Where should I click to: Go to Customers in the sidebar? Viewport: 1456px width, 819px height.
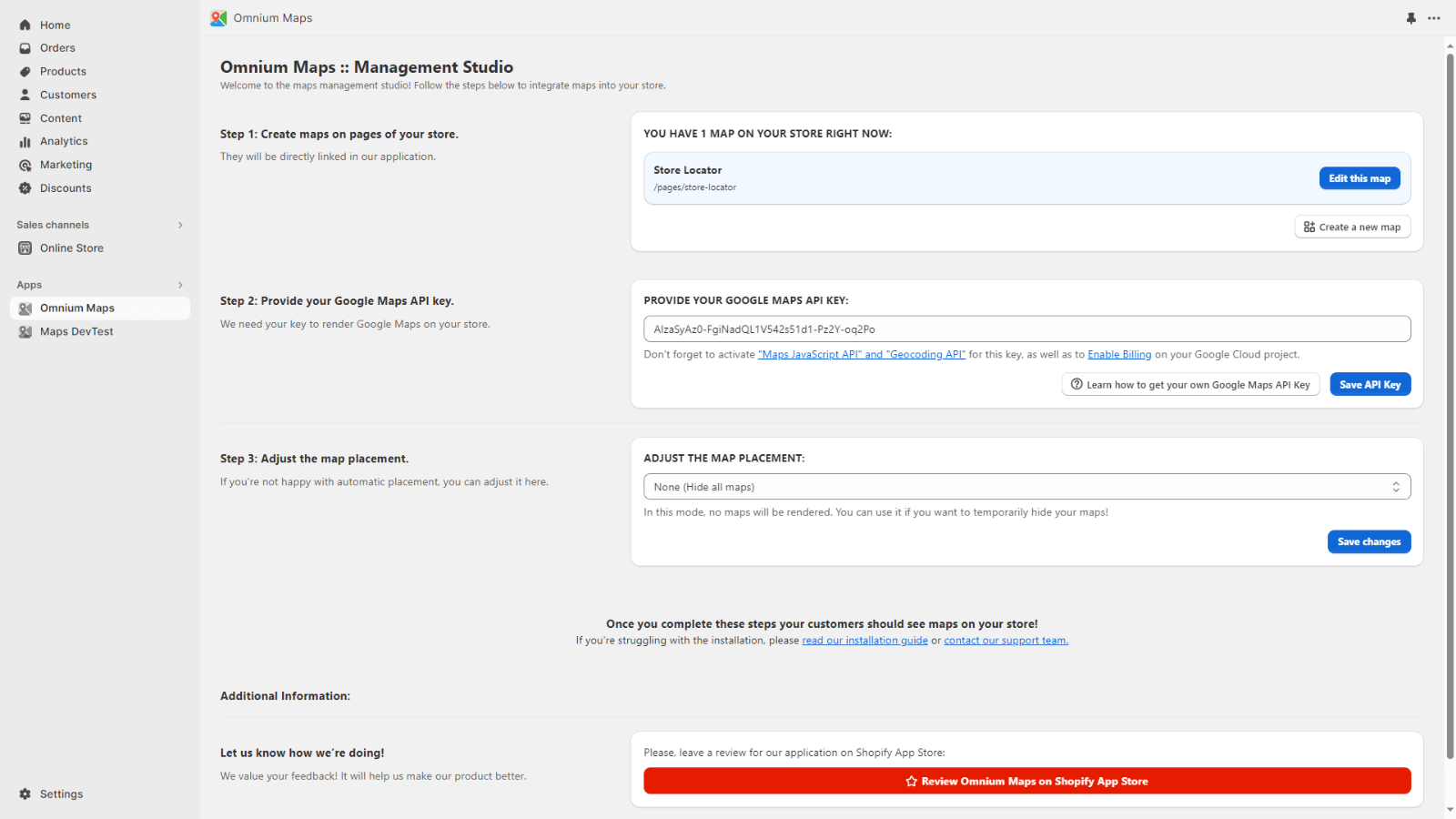pyautogui.click(x=67, y=95)
